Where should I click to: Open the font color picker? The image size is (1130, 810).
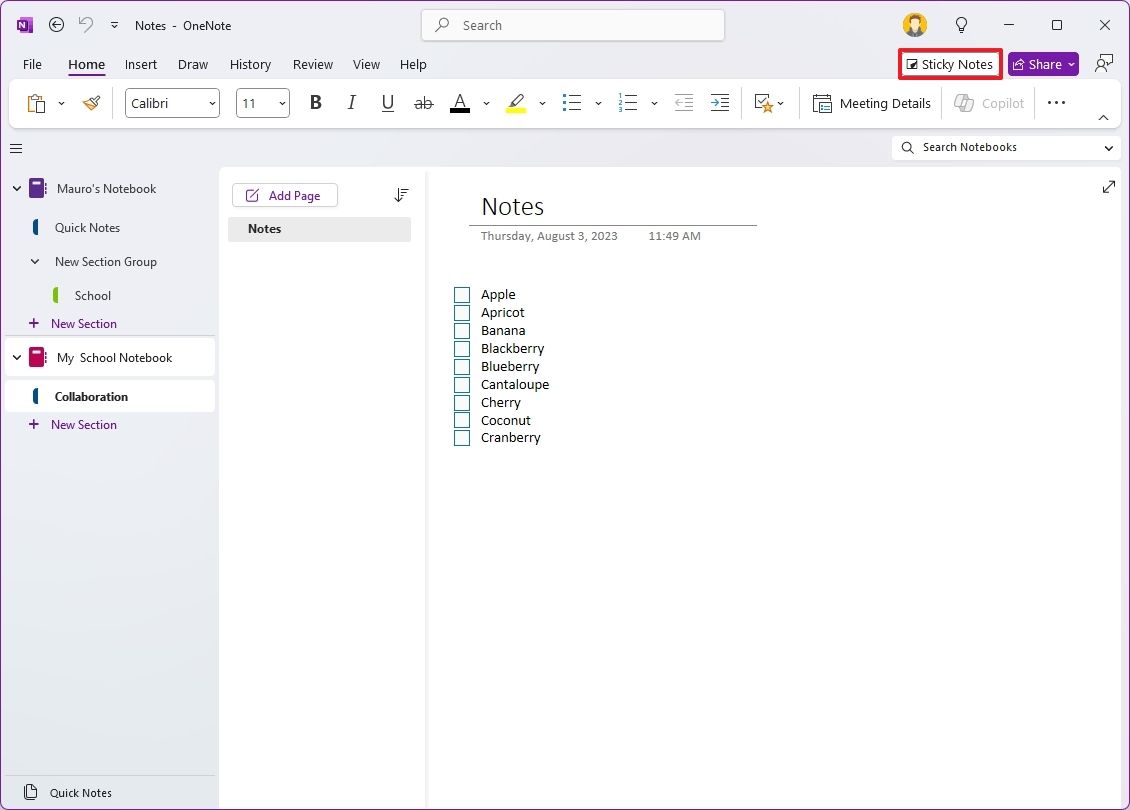pyautogui.click(x=459, y=102)
